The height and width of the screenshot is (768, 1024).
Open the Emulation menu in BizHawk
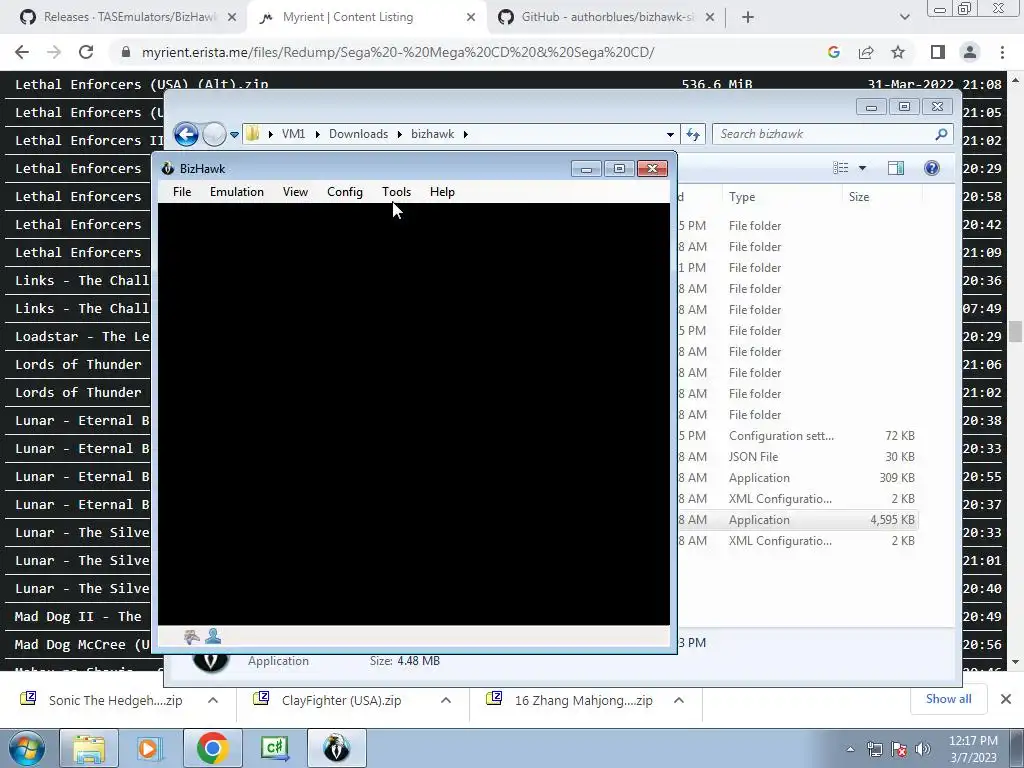click(x=236, y=192)
